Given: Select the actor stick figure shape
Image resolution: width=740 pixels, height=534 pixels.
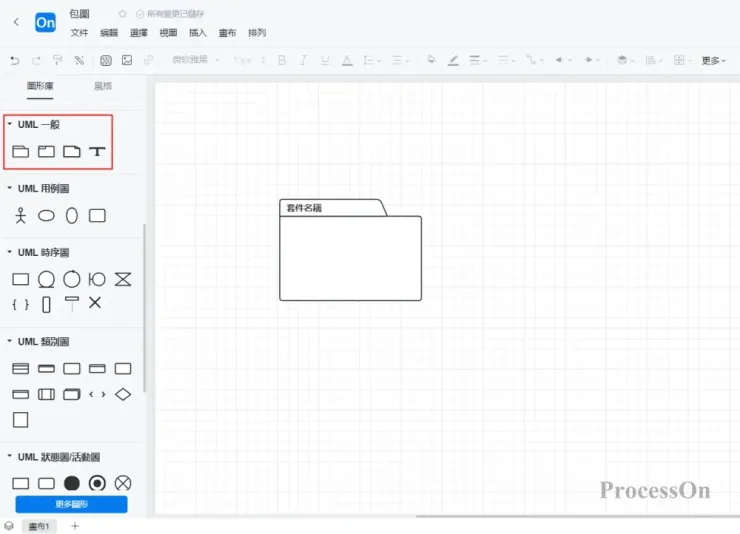Looking at the screenshot, I should pos(20,216).
